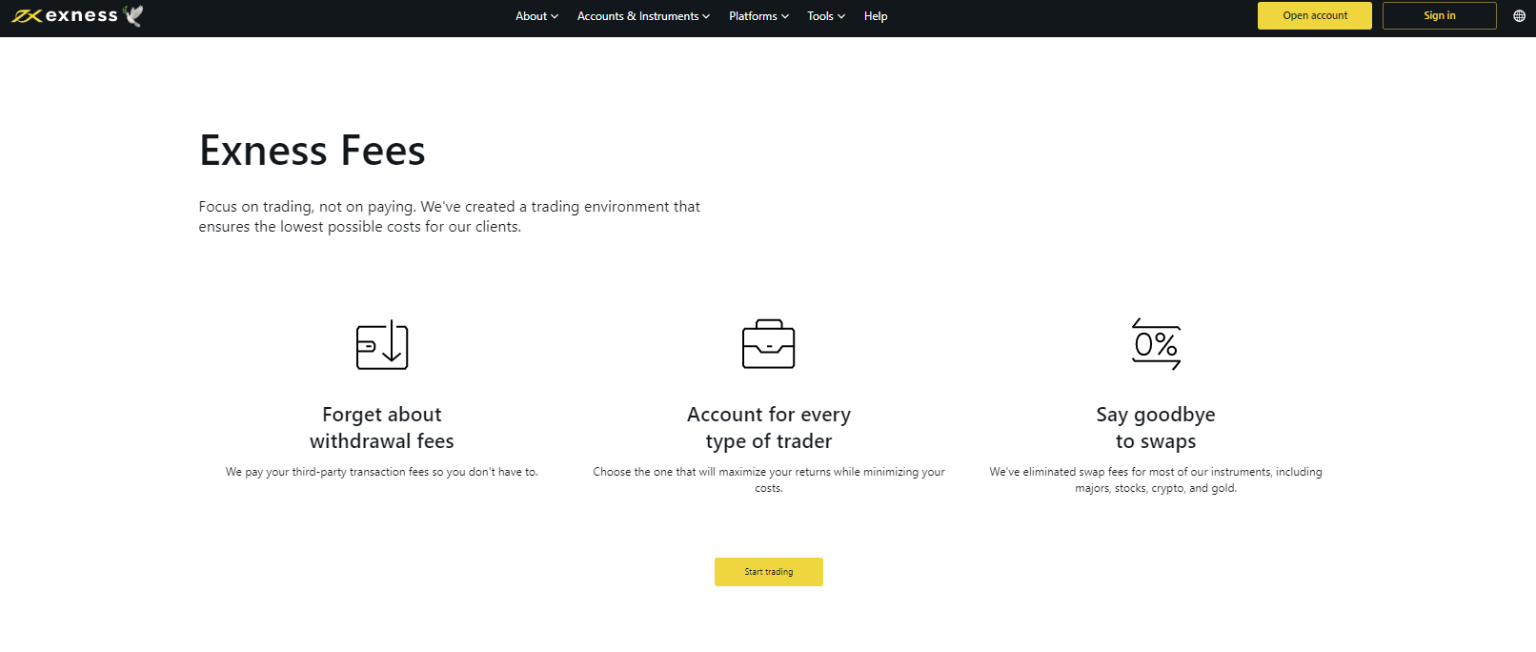Click 'We pay your third-party transaction fees' text
The width and height of the screenshot is (1536, 652).
tap(382, 472)
